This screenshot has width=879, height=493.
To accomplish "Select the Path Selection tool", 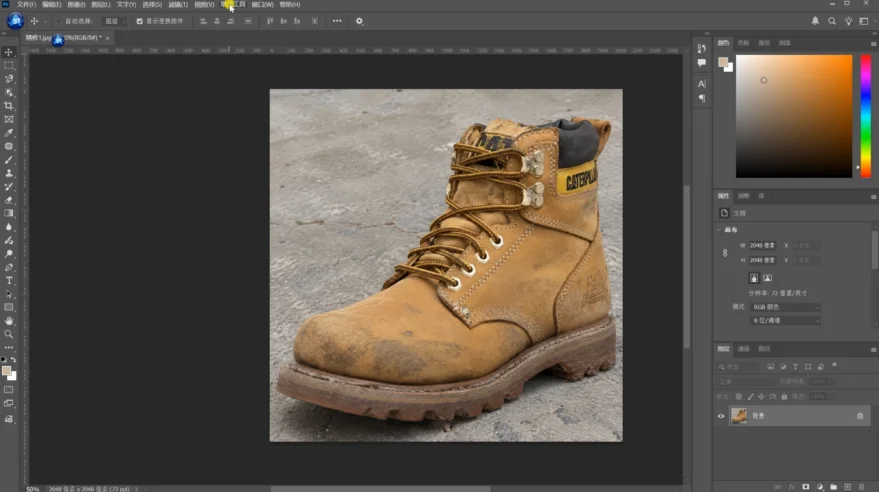I will pos(9,294).
